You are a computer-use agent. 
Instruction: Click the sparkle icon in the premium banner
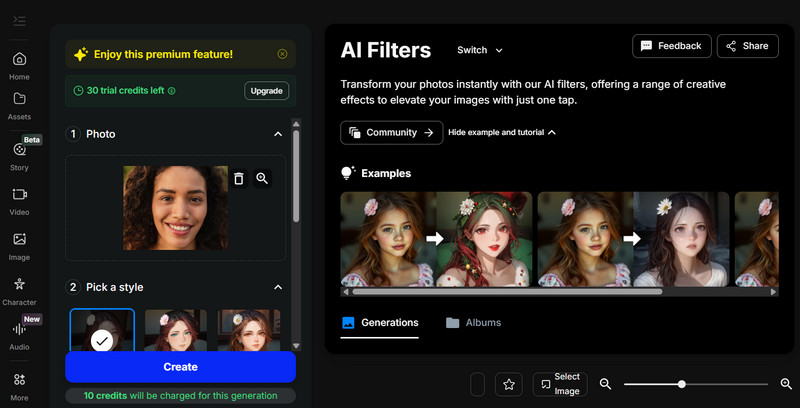[81, 54]
